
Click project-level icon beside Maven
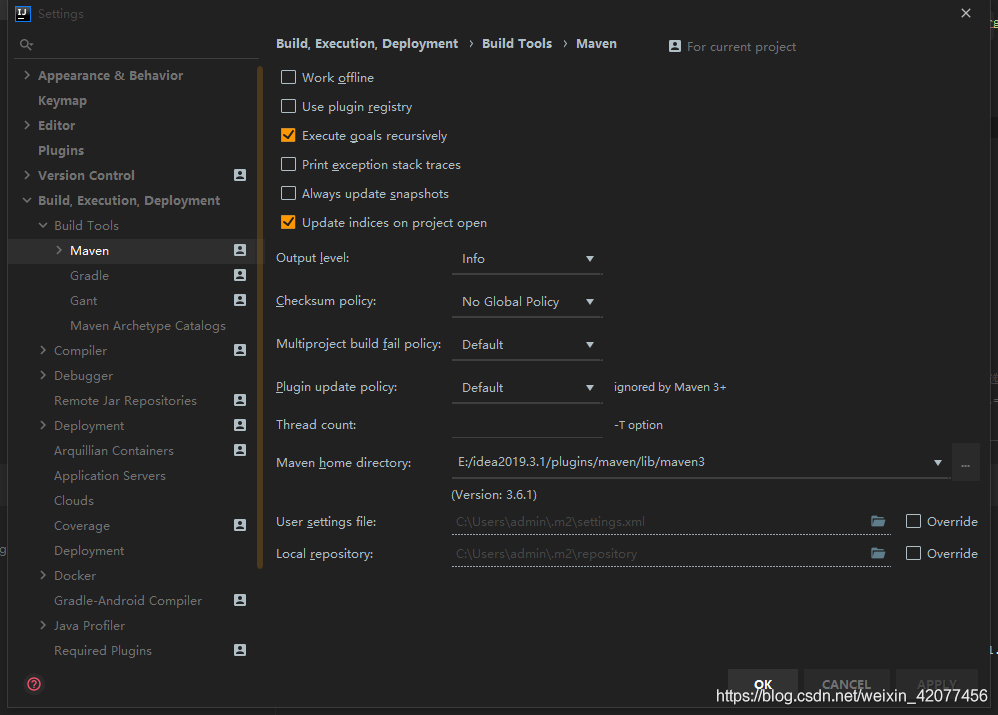click(x=240, y=250)
